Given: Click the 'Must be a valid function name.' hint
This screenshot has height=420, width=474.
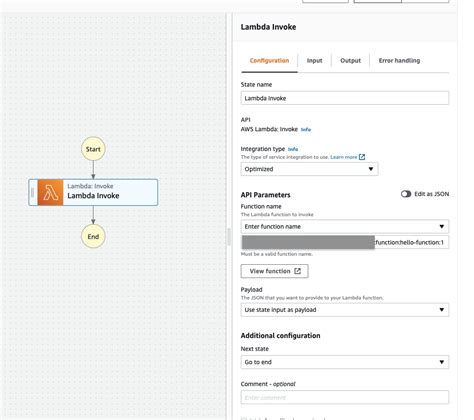Looking at the screenshot, I should pos(277,254).
